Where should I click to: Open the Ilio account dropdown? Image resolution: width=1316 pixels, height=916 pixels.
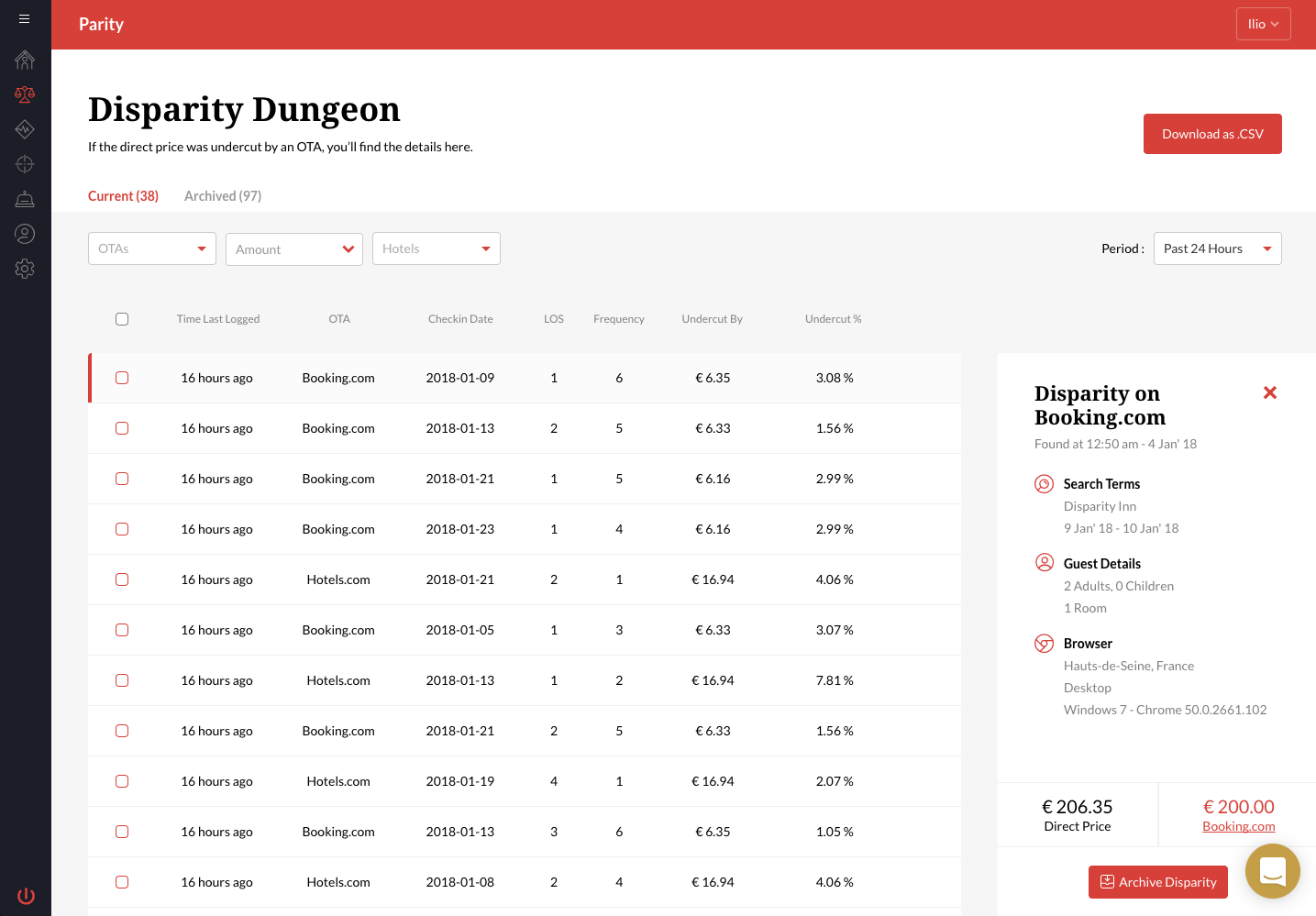(x=1263, y=24)
